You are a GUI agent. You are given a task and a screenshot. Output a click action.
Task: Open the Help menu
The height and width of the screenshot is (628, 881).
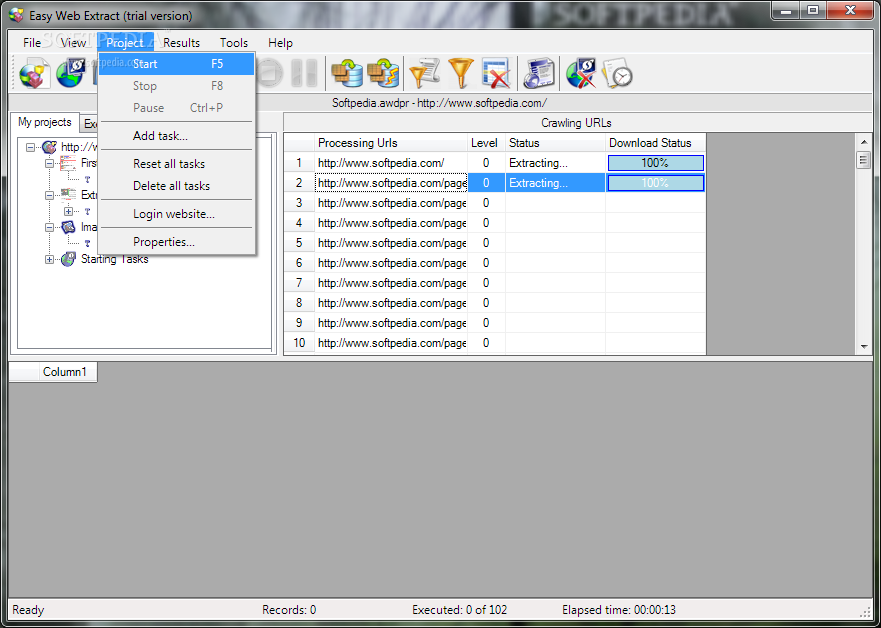[x=280, y=43]
